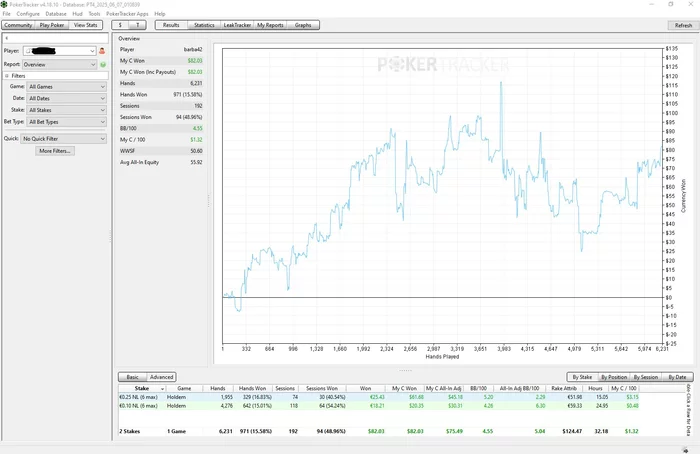
Task: Open the Game filter dropdown
Action: pos(66,87)
